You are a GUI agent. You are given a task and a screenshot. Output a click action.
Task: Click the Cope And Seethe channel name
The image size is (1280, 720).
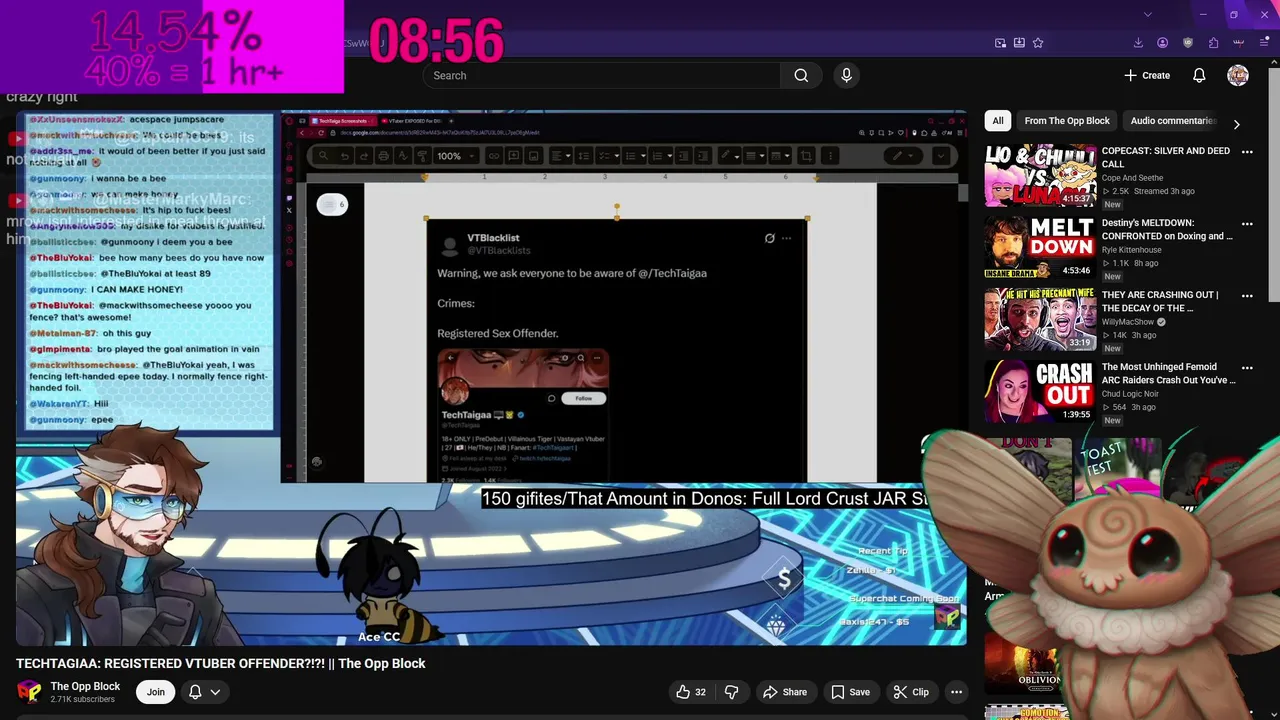coord(1132,178)
